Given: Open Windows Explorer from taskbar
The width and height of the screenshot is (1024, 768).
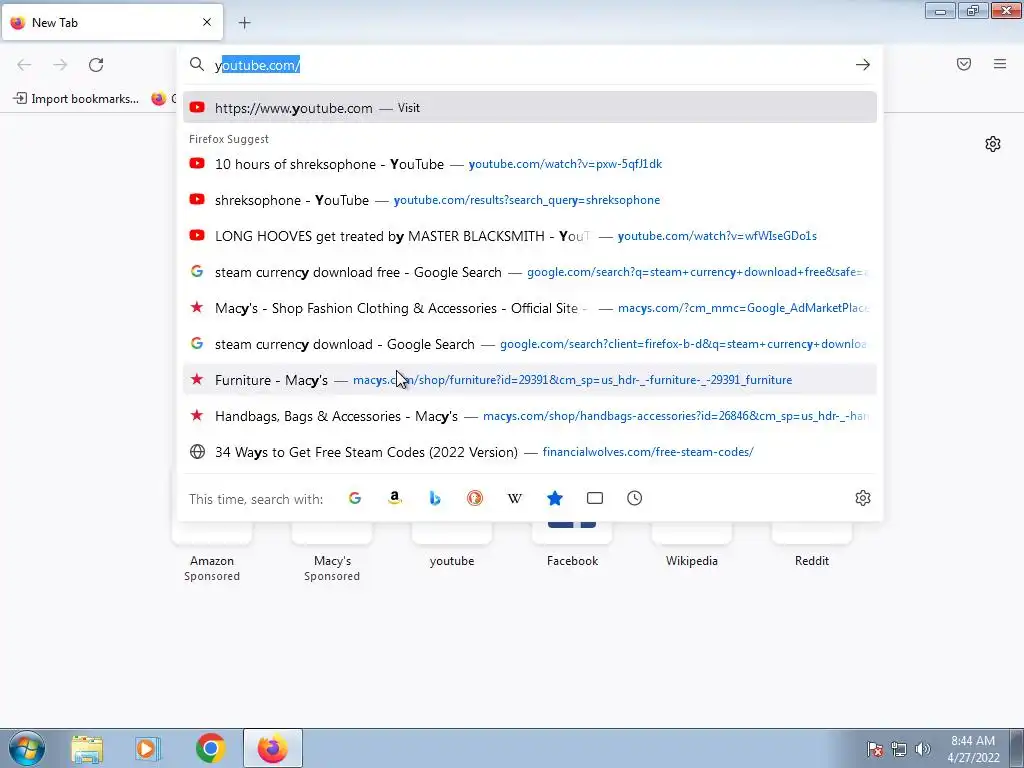Looking at the screenshot, I should point(87,748).
